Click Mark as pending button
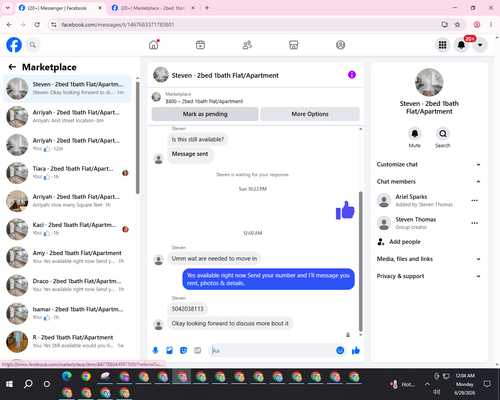500x400 pixels. [205, 114]
